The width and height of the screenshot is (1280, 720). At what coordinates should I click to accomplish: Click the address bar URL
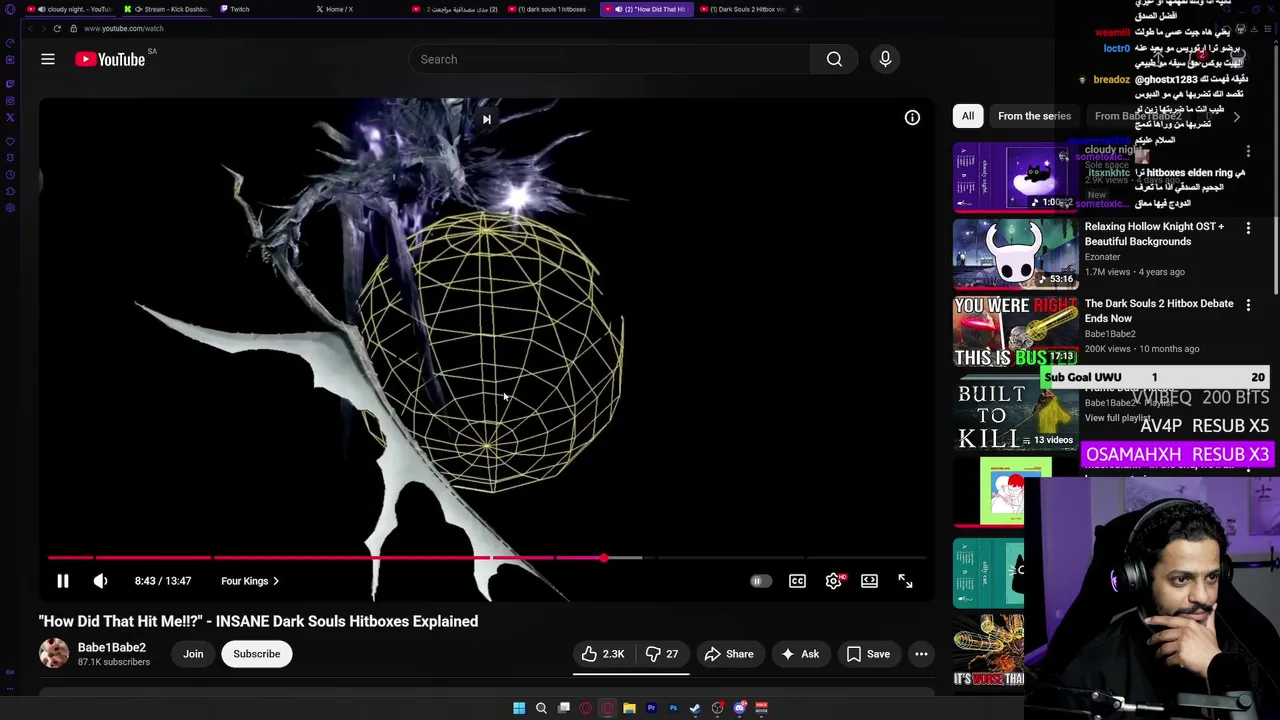(124, 28)
